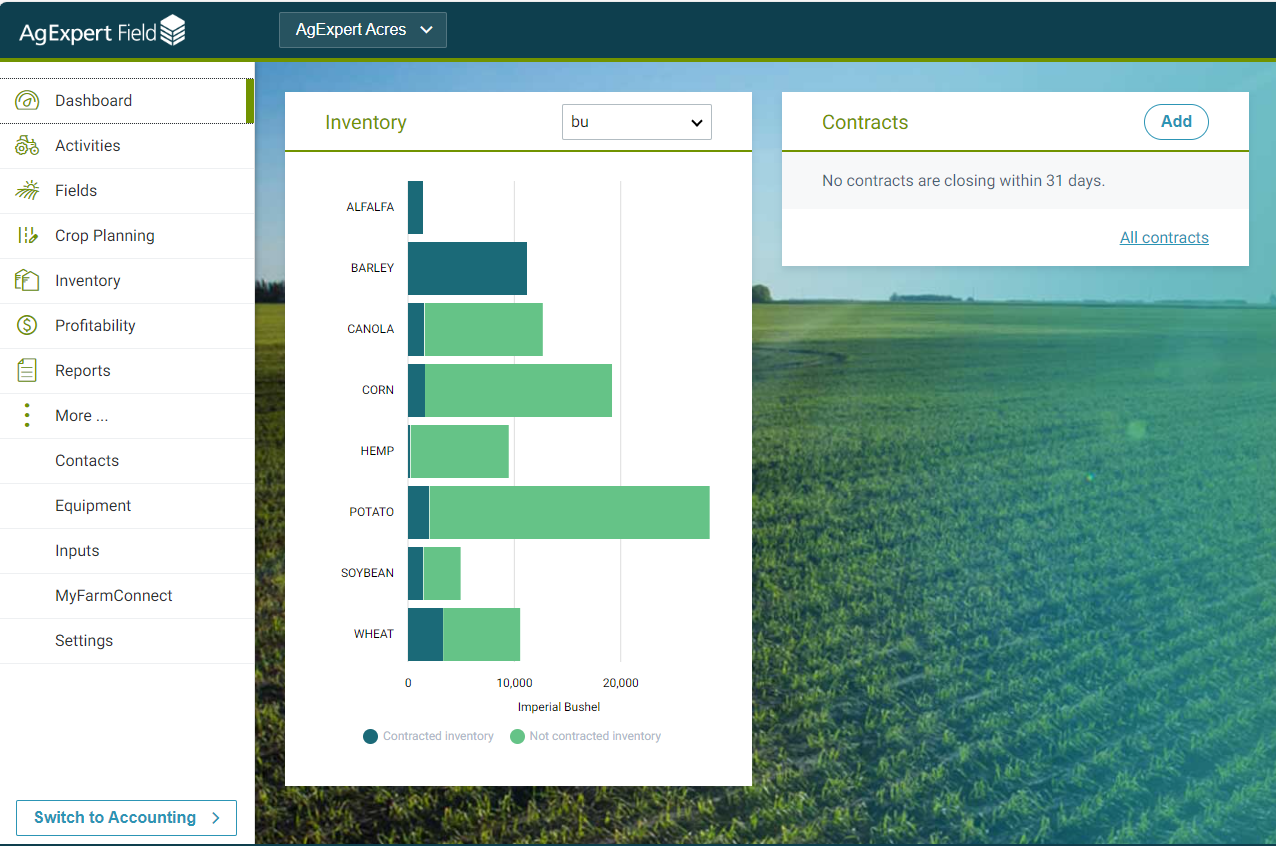Follow the All contracts link

[x=1164, y=238]
